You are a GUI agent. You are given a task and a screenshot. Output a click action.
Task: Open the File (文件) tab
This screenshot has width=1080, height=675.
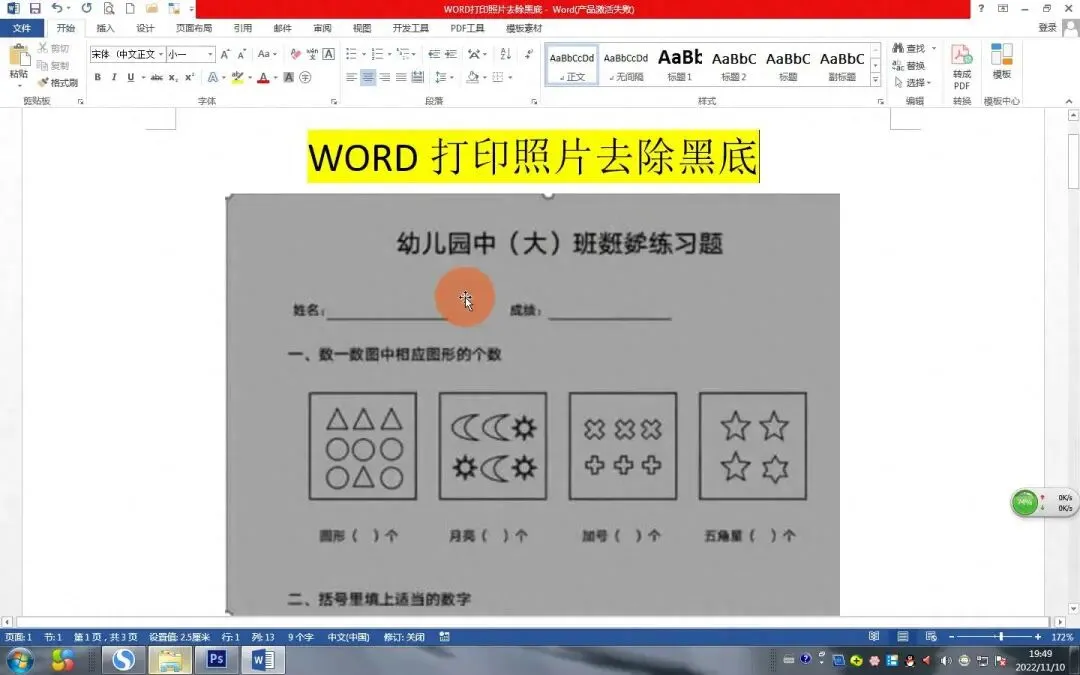point(21,28)
